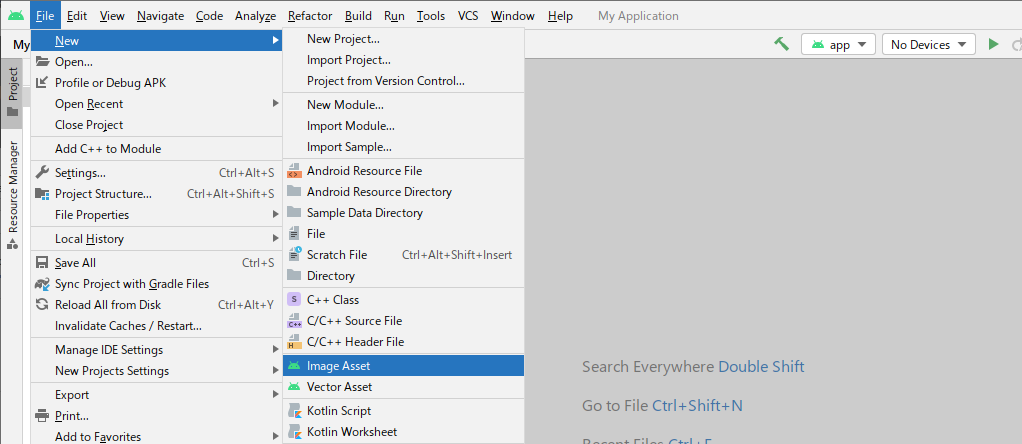Open the Tools menu
The width and height of the screenshot is (1022, 444).
coord(431,16)
